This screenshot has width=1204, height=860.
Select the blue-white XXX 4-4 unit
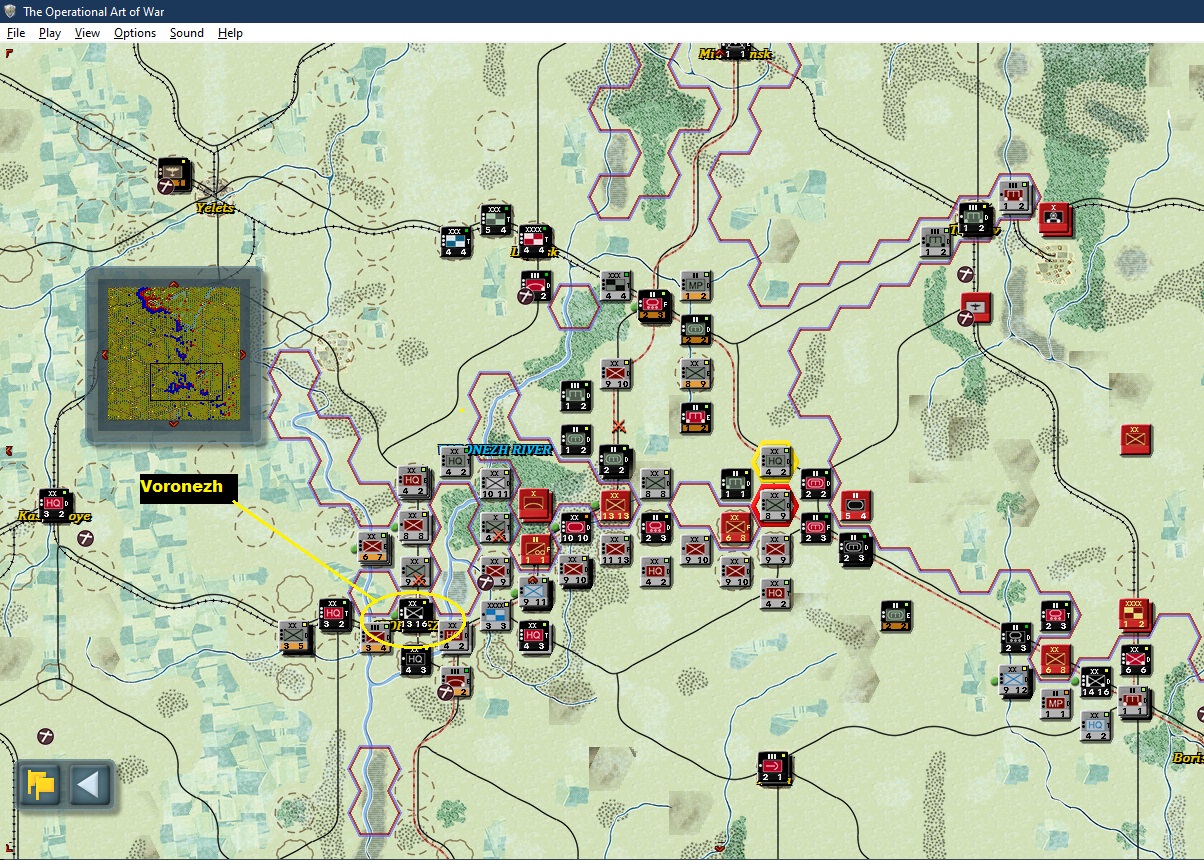[x=455, y=241]
